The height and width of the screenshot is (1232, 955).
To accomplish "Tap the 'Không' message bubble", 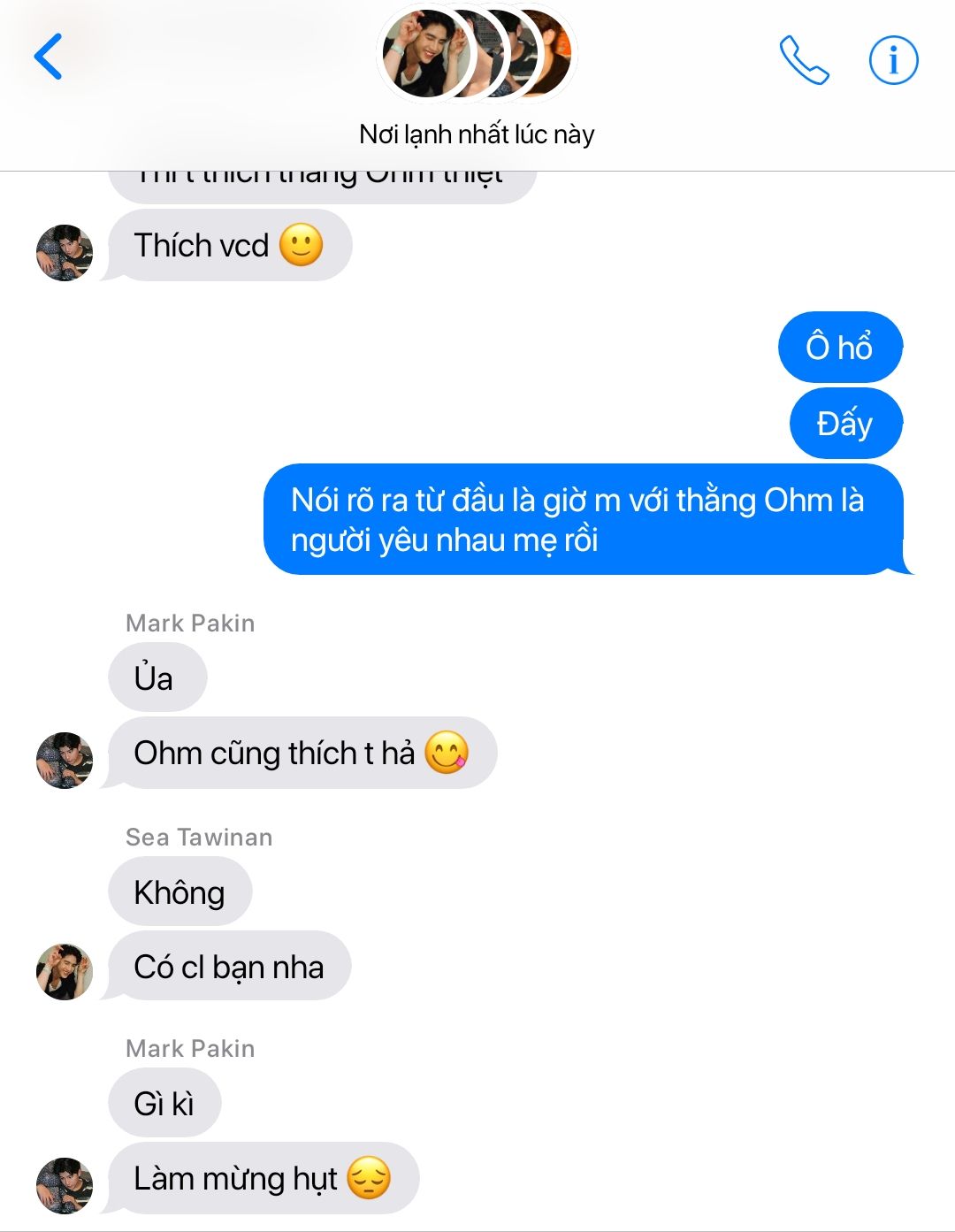I will click(x=180, y=891).
